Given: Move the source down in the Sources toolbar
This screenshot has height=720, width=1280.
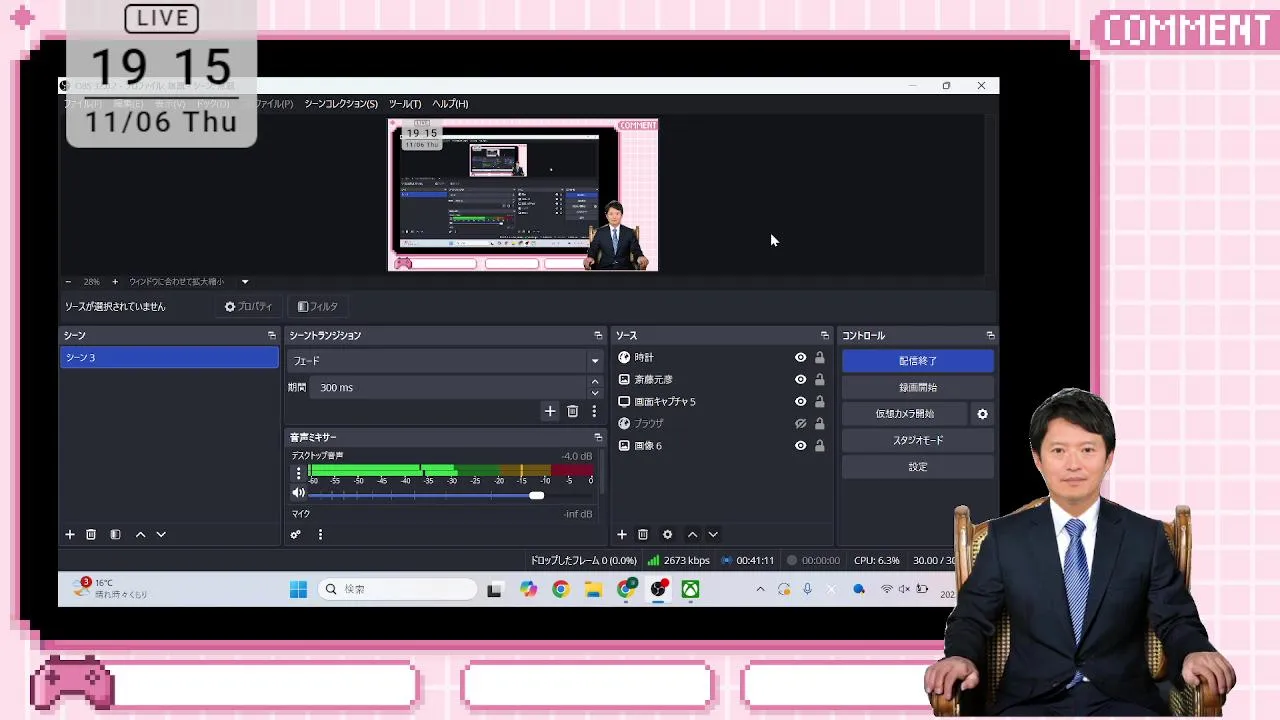Looking at the screenshot, I should 713,535.
